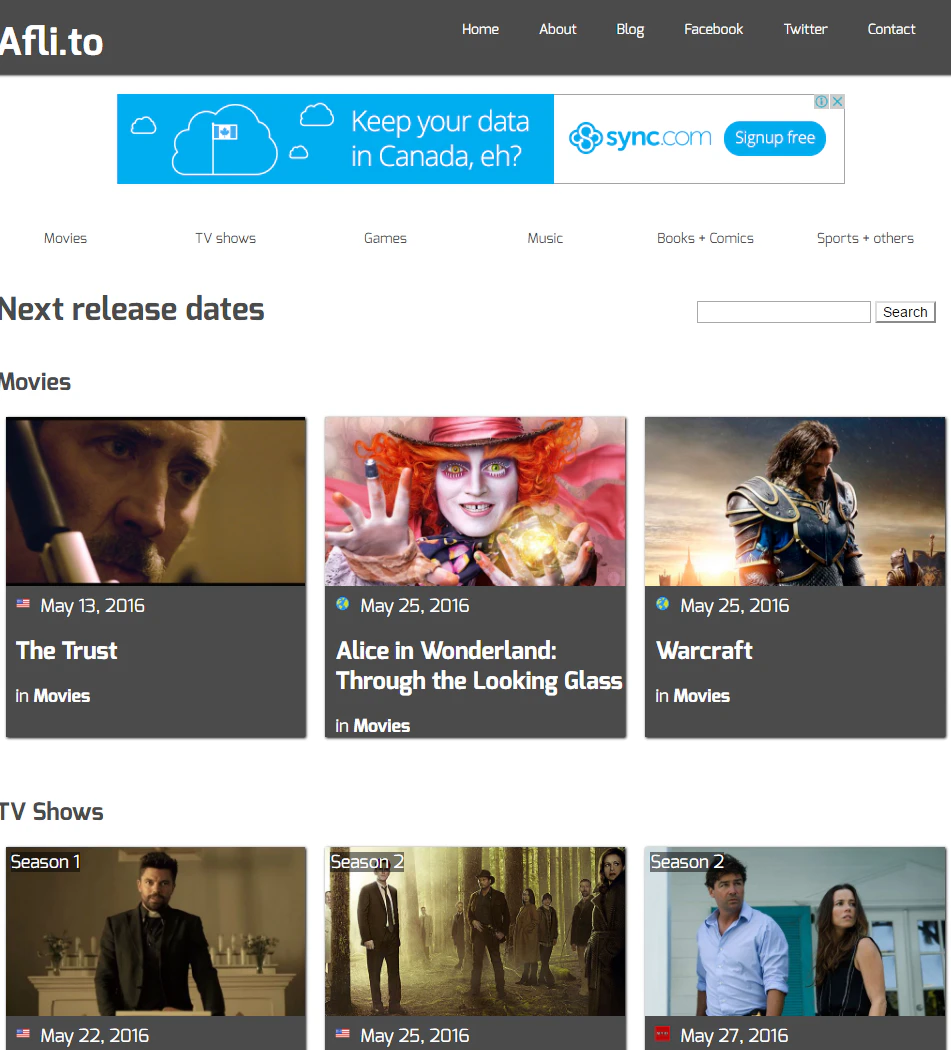Select the Movies category tab
Screen dimensions: 951x1050
65,238
